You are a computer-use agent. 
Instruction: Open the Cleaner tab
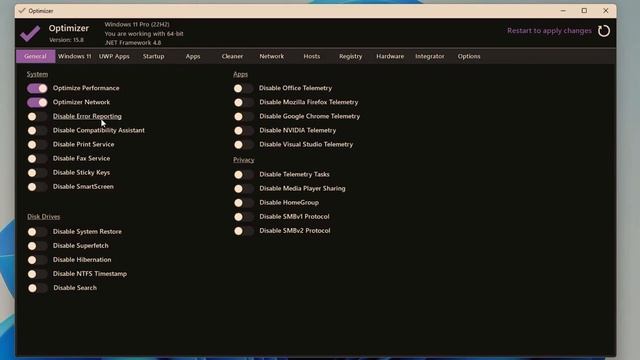coord(232,56)
